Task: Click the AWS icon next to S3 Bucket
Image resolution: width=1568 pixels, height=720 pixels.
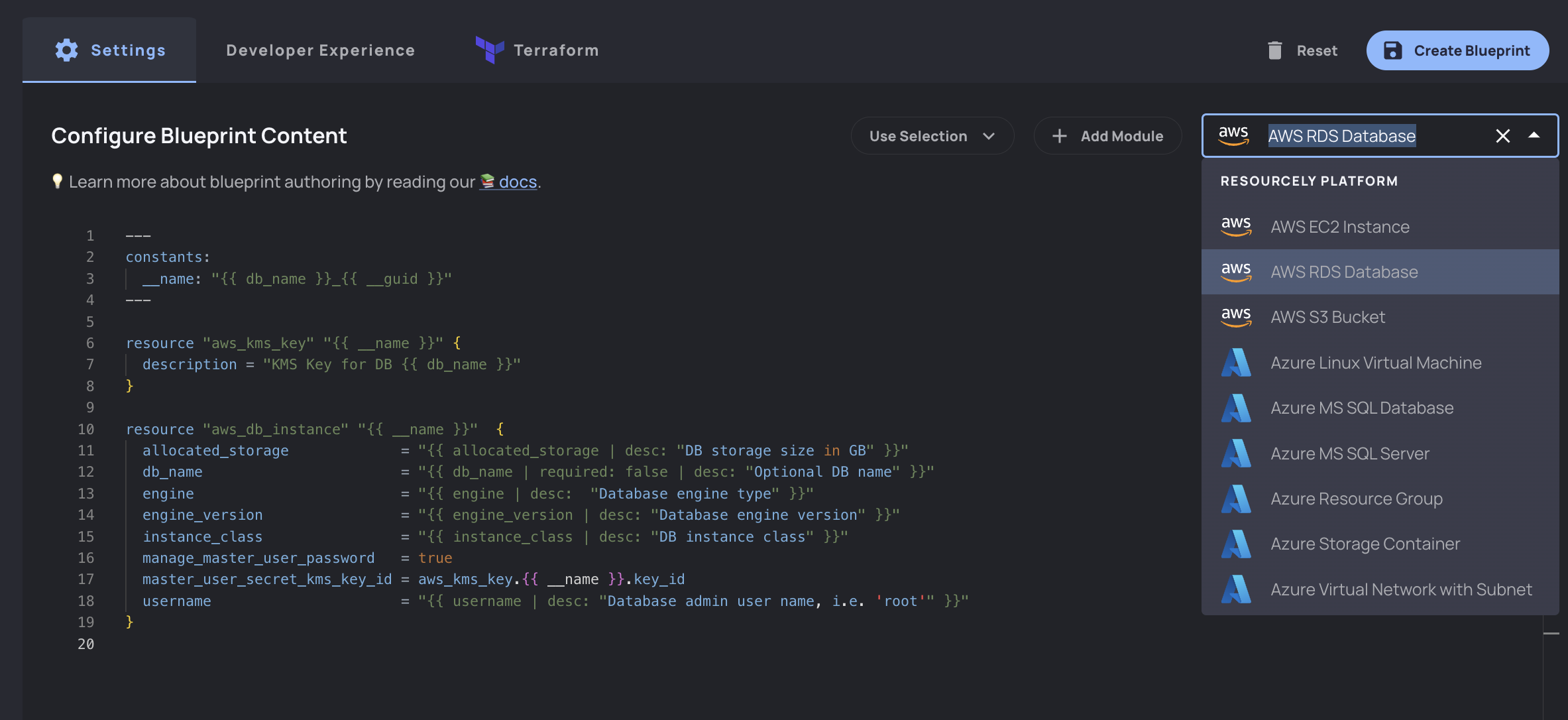Action: (1236, 317)
